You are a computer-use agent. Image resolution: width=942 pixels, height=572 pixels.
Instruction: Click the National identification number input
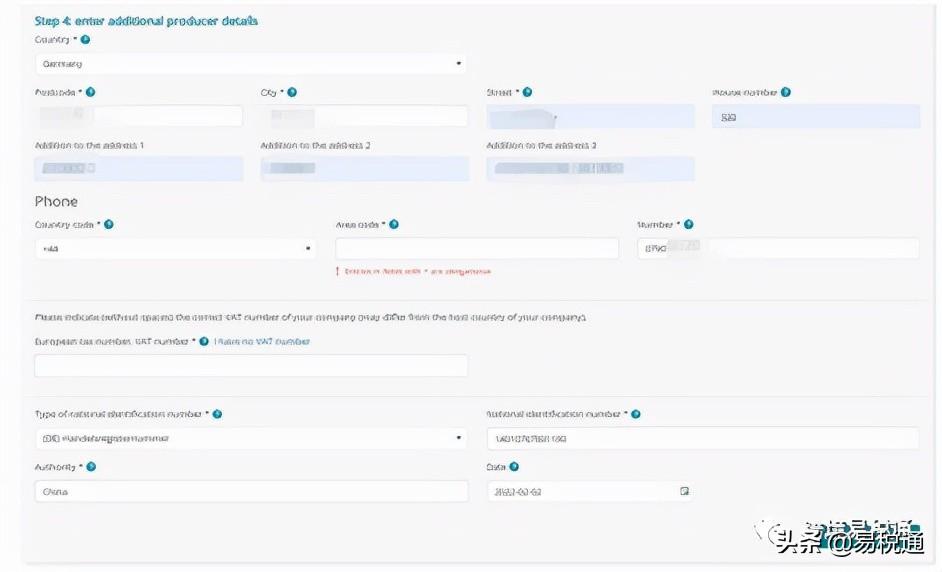pos(702,439)
